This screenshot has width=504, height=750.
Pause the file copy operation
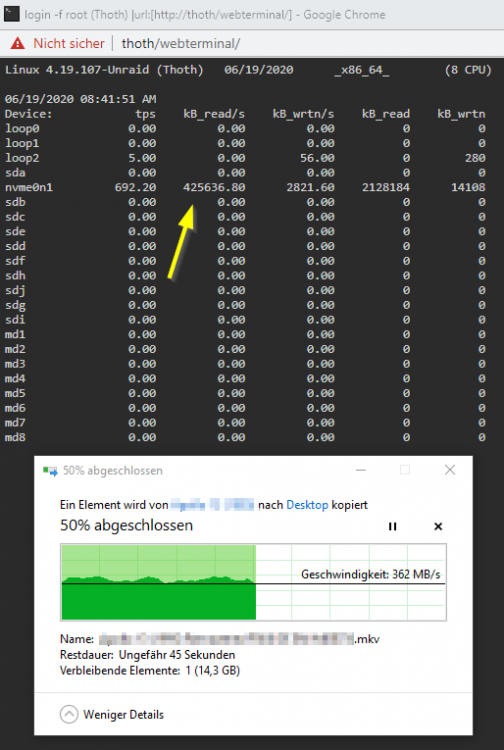(x=393, y=526)
